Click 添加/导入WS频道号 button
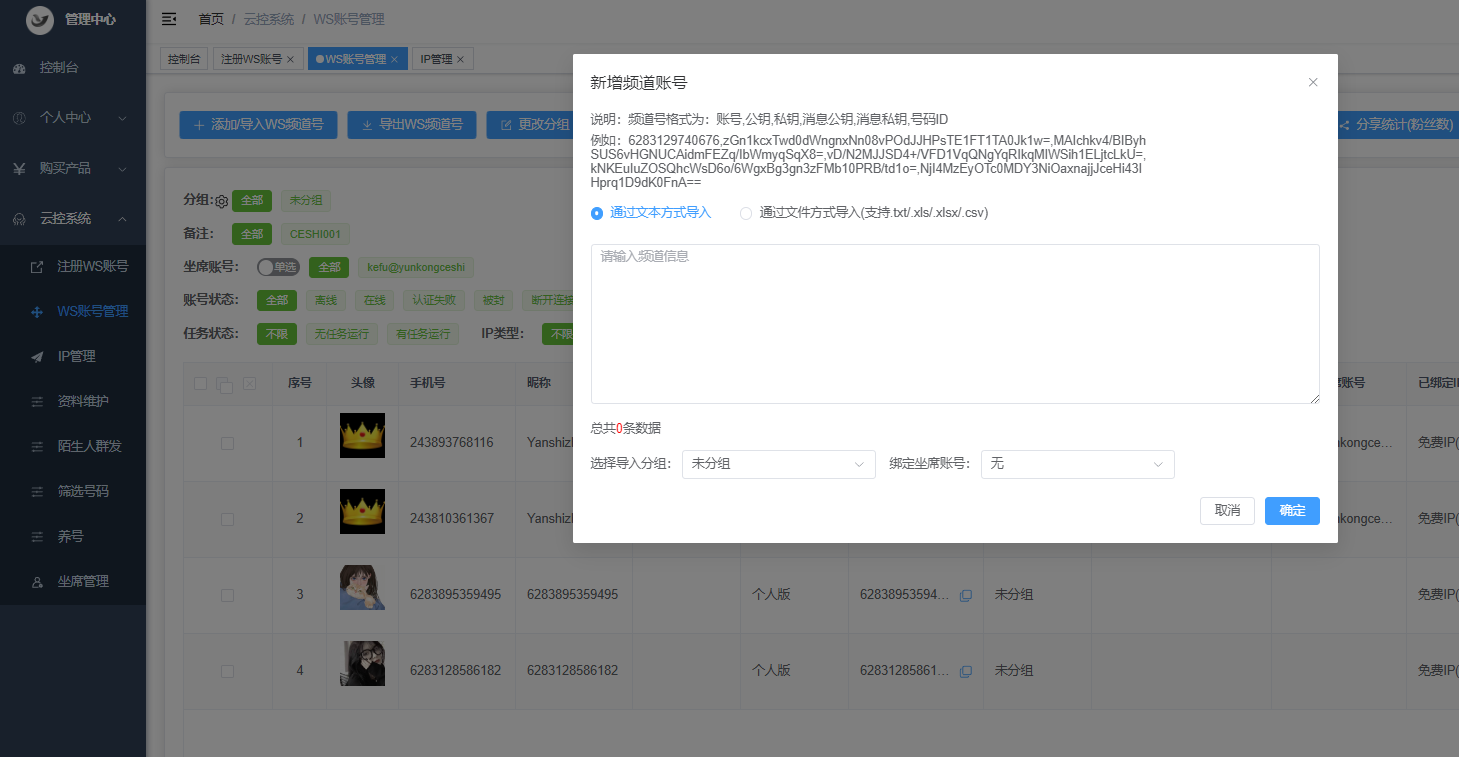 coord(258,125)
